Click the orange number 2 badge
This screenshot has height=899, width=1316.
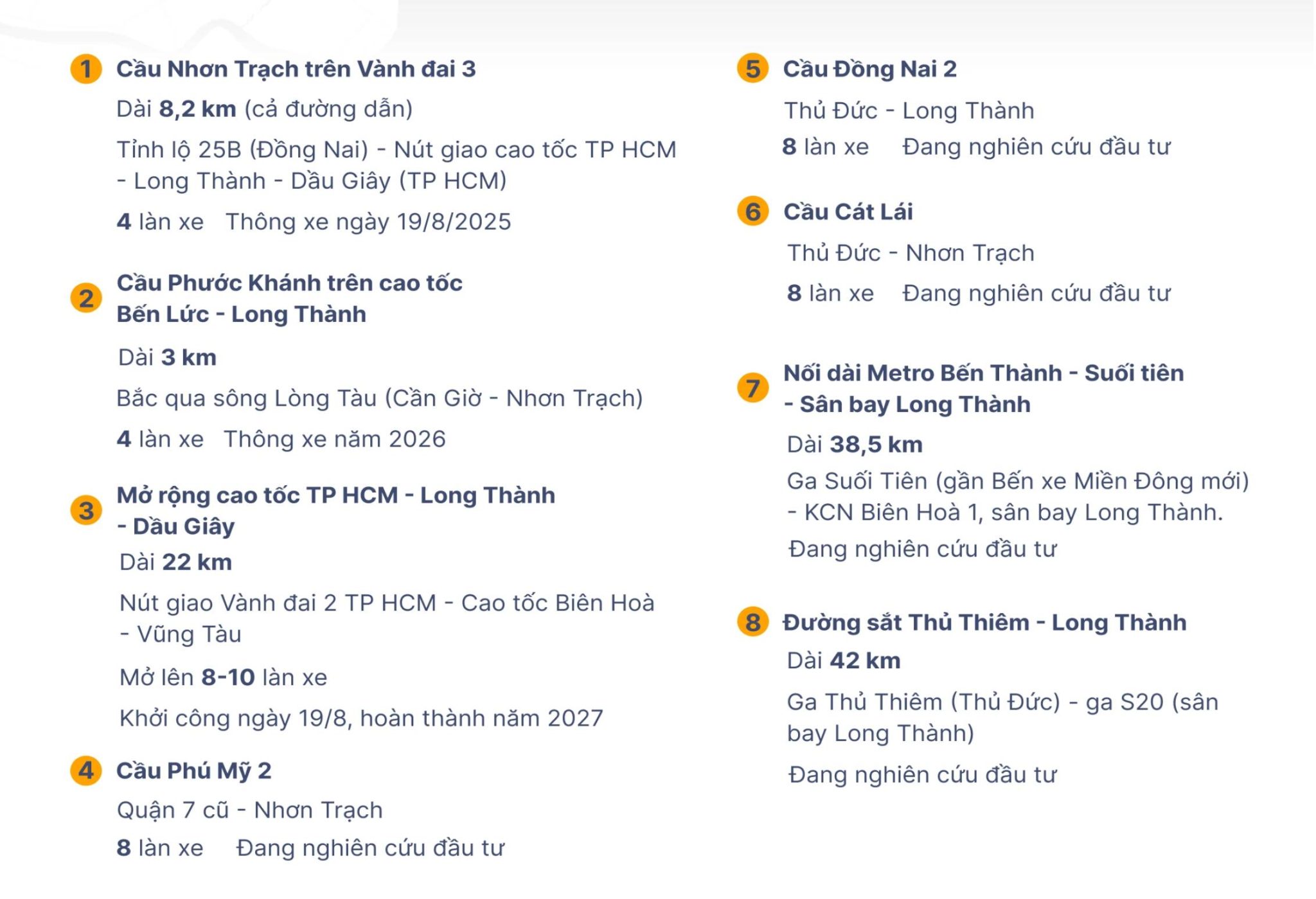[x=86, y=298]
